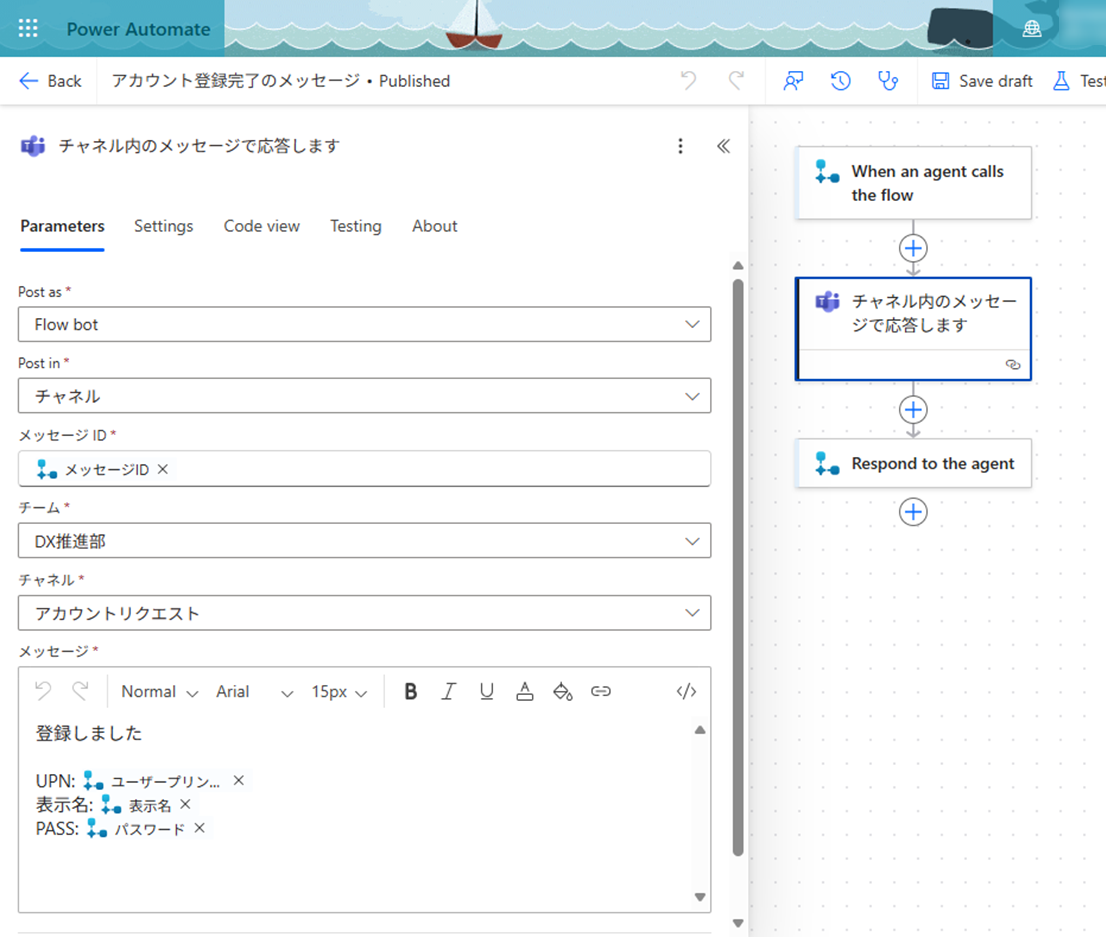Viewport: 1106px width, 937px height.
Task: Expand the チーム DX推進部 dropdown
Action: 364,541
